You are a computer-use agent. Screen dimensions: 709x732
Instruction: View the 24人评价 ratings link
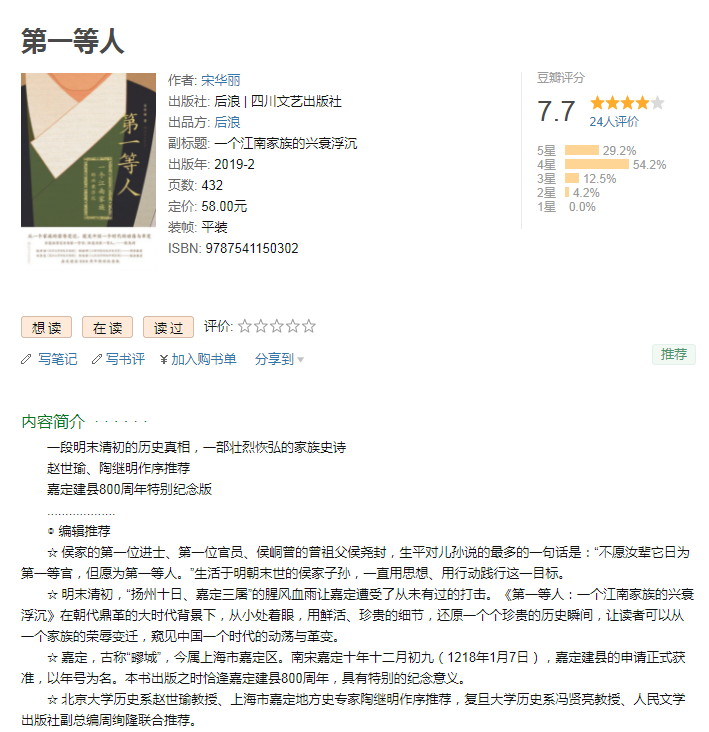614,122
